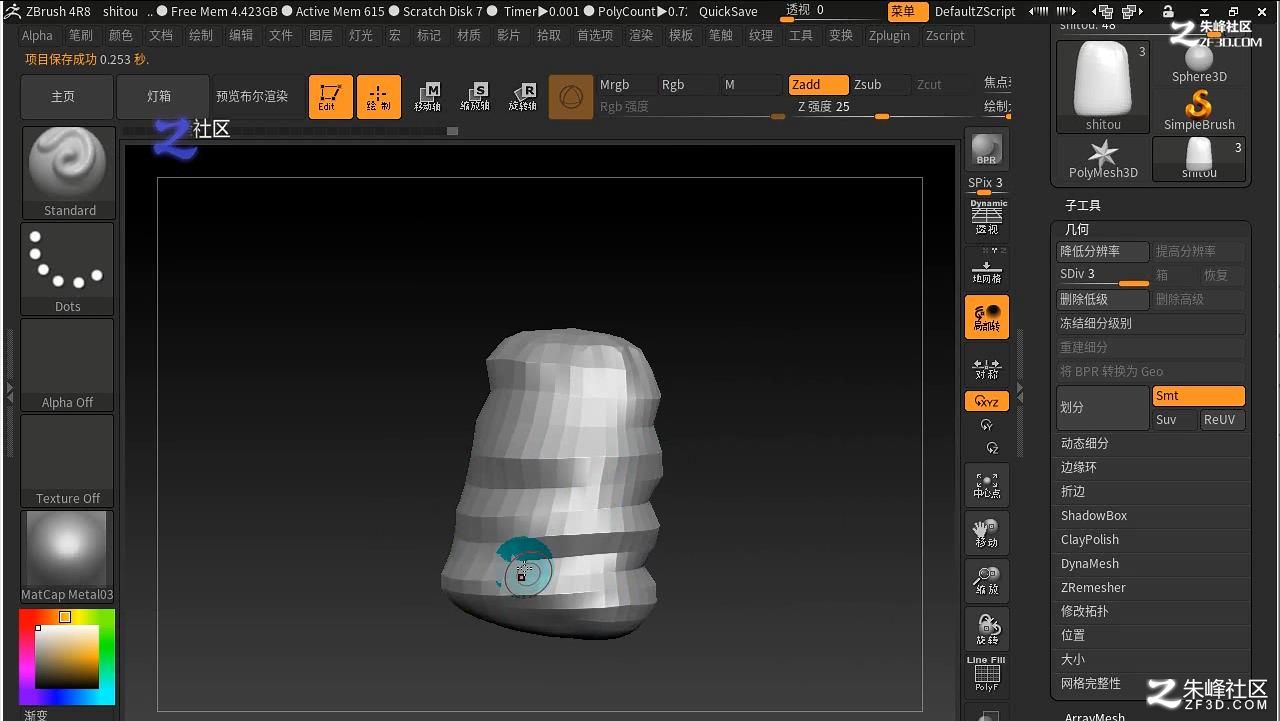Click the 划分 (Divide) button
The height and width of the screenshot is (721, 1280).
tap(1103, 408)
